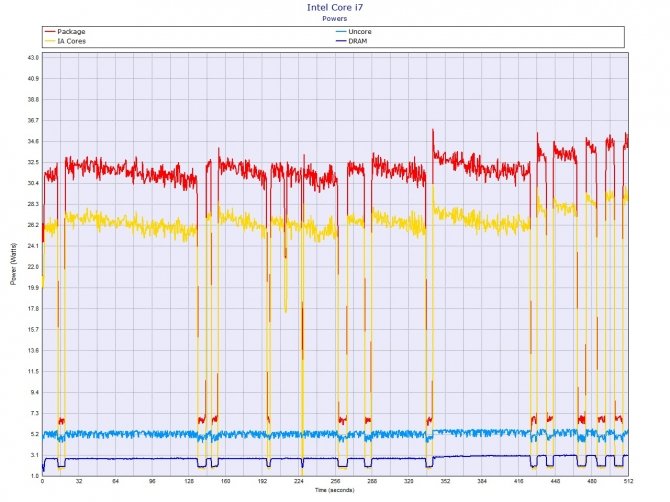Click the 5.2 y-axis value
670x502 pixels.
pyautogui.click(x=35, y=434)
